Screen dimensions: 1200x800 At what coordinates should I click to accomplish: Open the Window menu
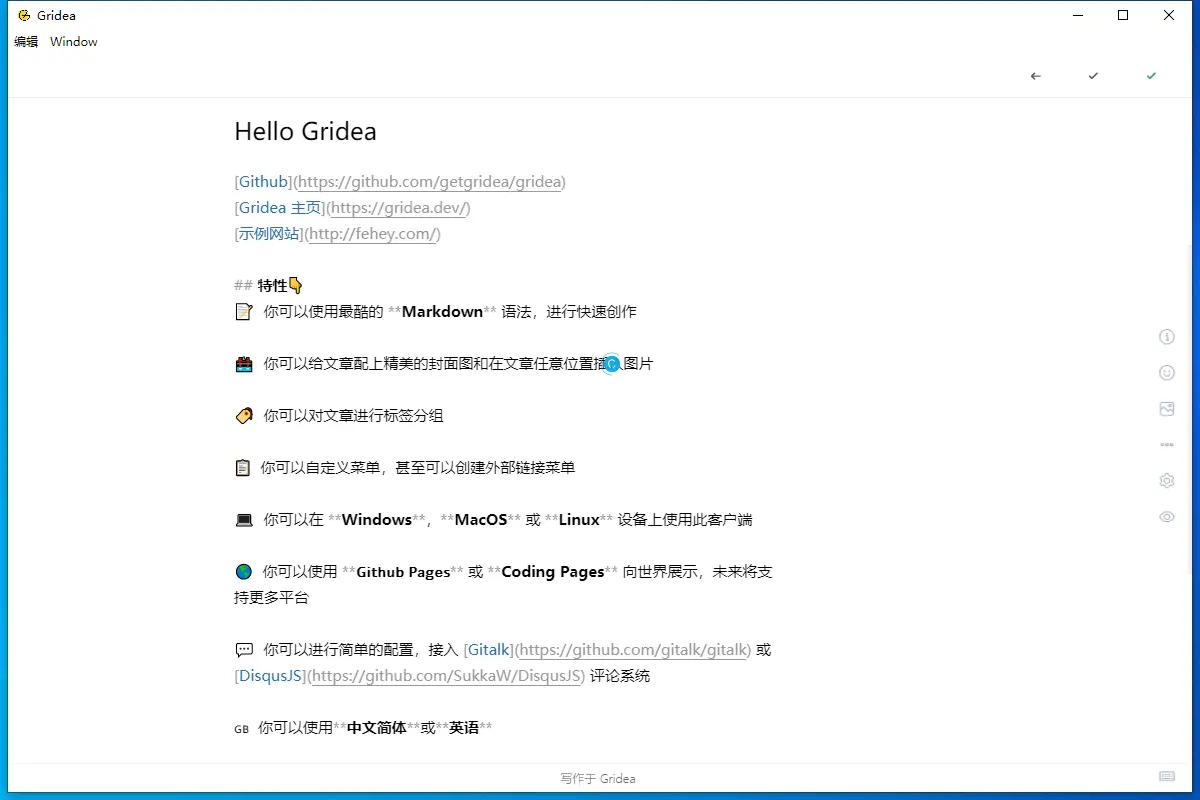(74, 42)
